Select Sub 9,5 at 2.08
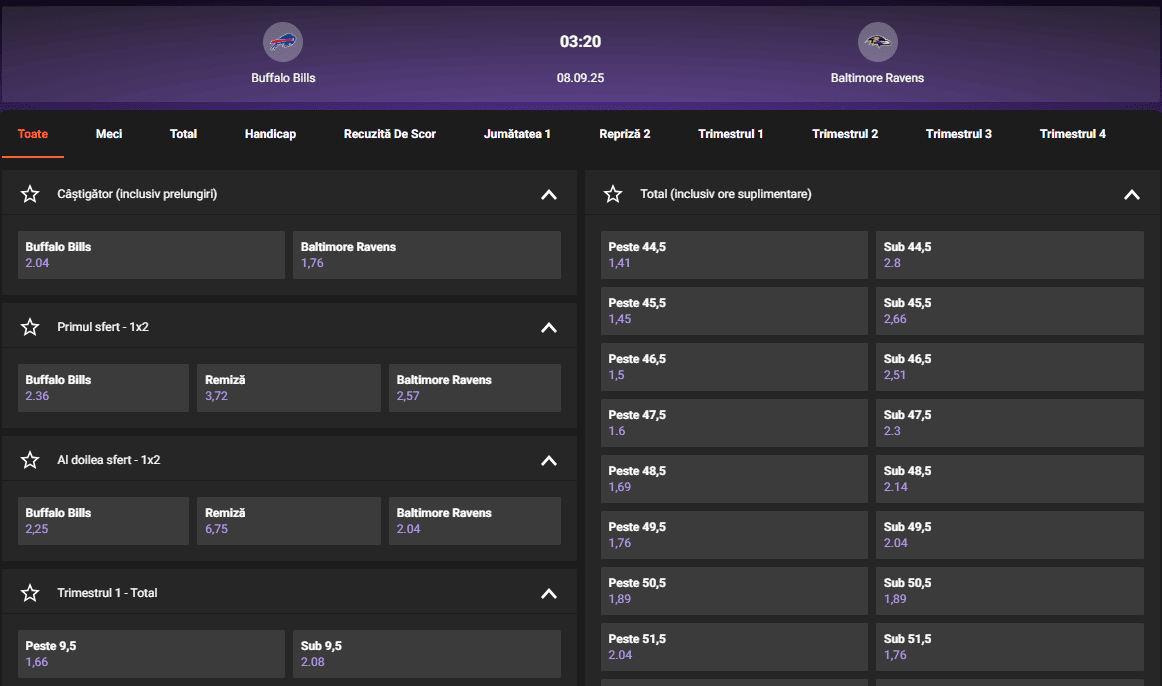The image size is (1162, 686). [x=427, y=653]
